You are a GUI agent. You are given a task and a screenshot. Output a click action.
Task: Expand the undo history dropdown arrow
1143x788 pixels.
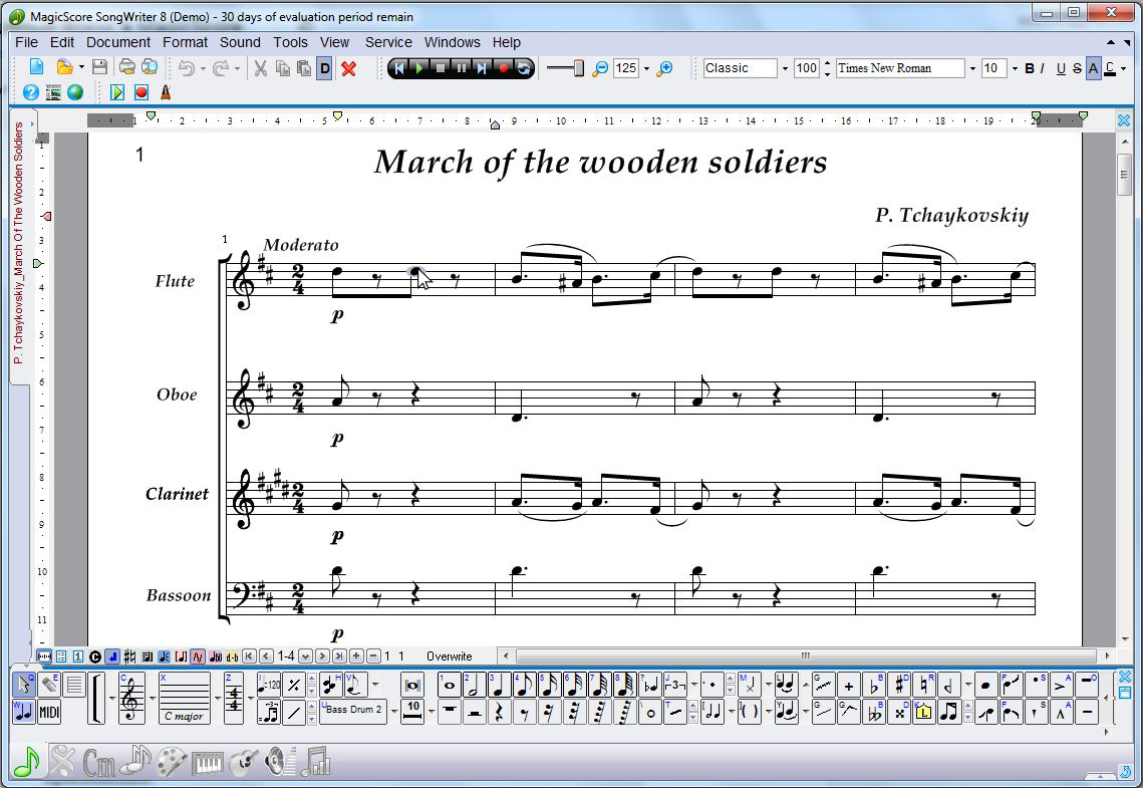(203, 69)
